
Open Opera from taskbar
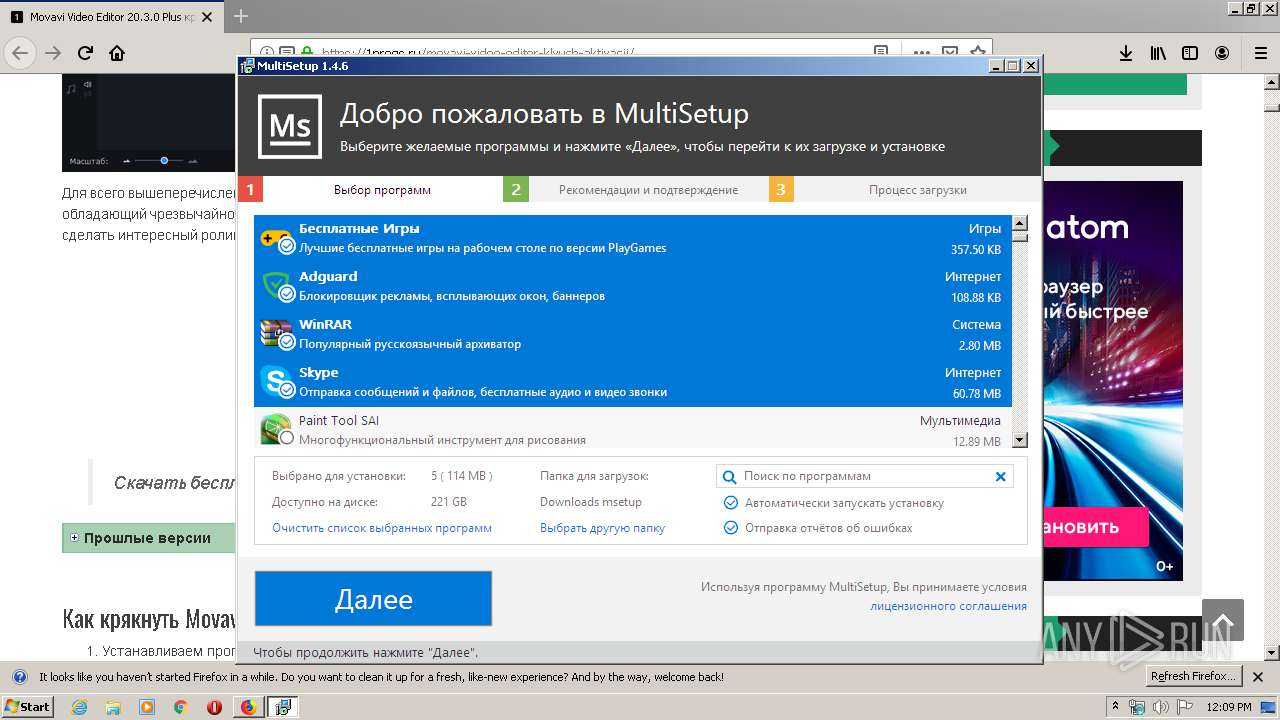pos(214,707)
